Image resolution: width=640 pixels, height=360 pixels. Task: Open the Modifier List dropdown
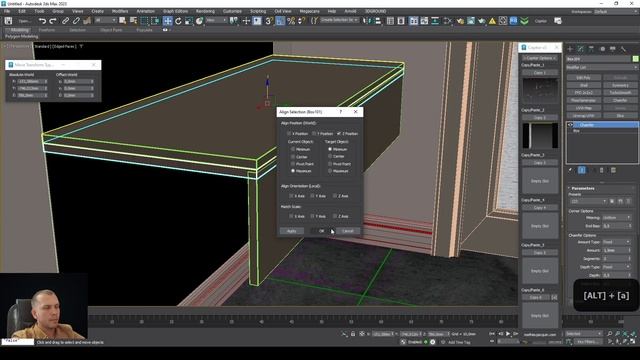(x=602, y=67)
